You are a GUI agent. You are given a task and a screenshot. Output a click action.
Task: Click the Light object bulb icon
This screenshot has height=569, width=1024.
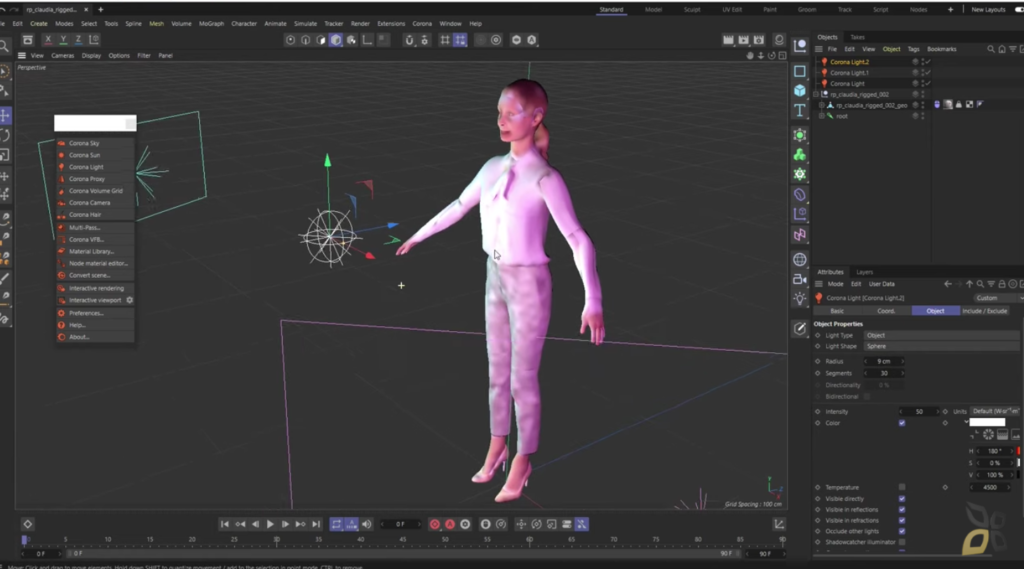pos(799,299)
